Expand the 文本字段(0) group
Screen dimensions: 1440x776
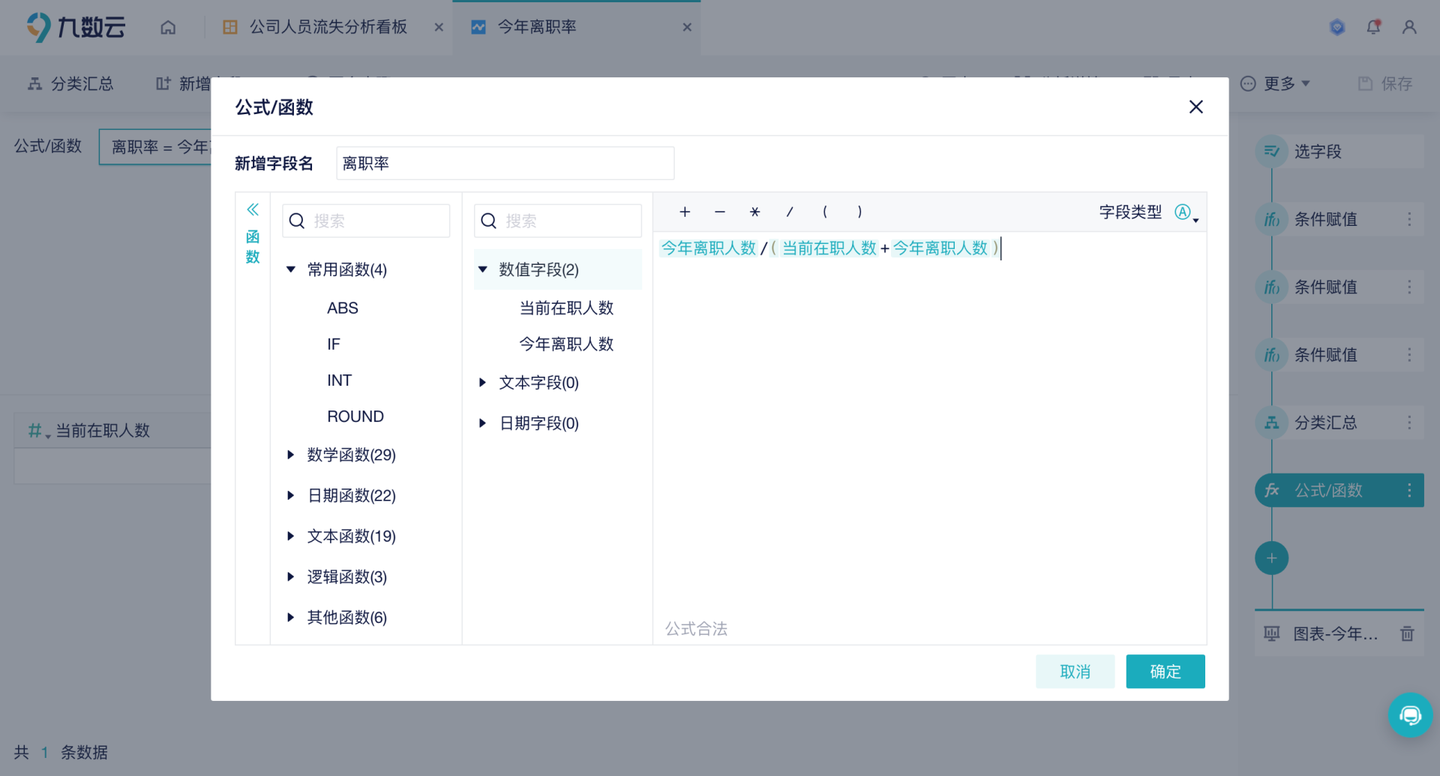[483, 382]
